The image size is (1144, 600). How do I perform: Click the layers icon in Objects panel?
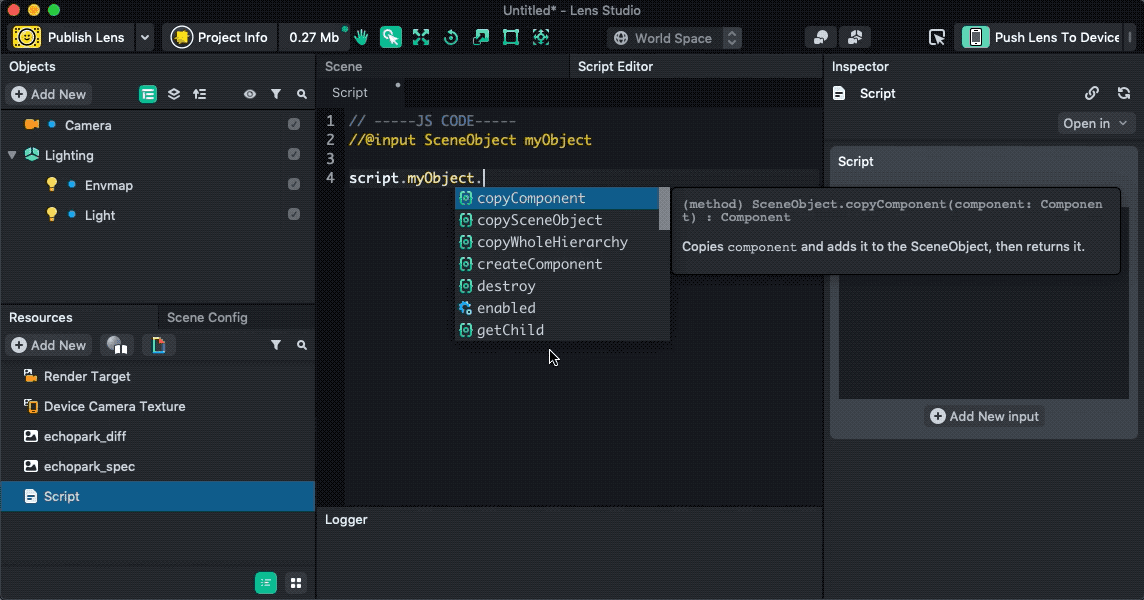pos(174,94)
